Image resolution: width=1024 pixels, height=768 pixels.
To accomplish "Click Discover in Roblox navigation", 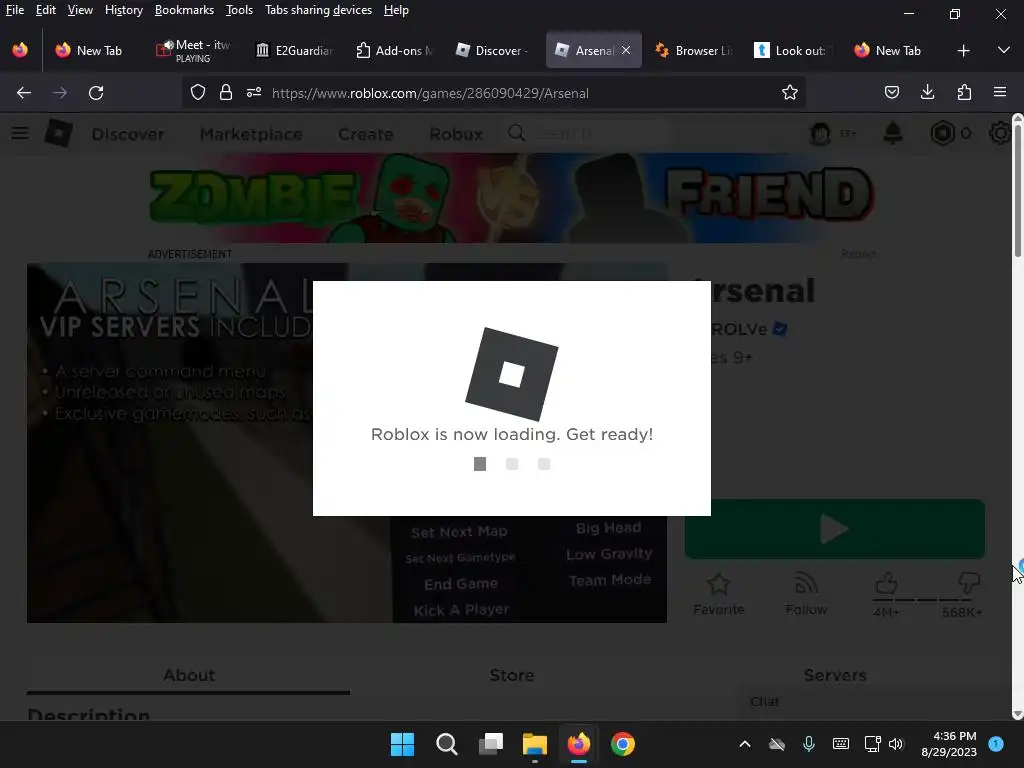I will pyautogui.click(x=128, y=134).
